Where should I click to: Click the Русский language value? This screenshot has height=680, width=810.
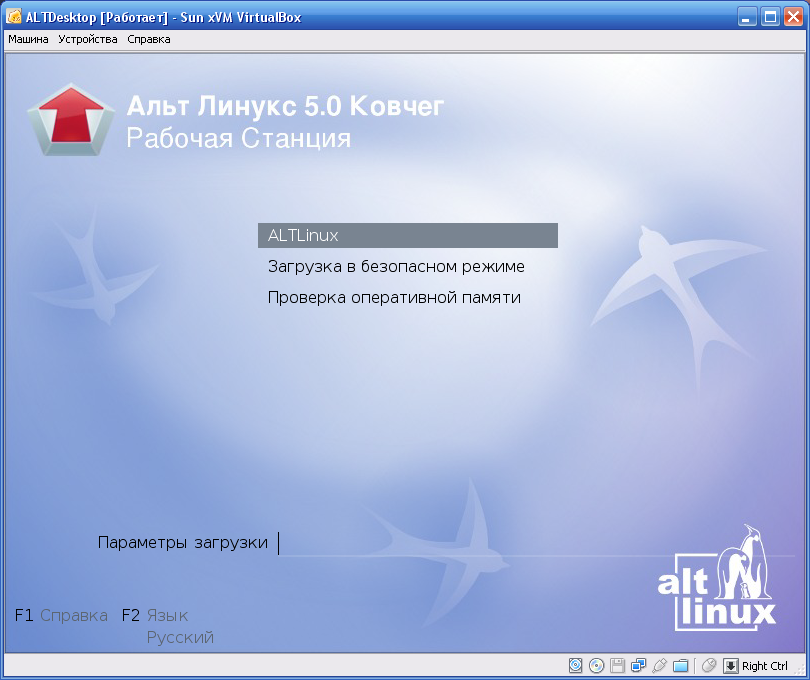[x=180, y=637]
